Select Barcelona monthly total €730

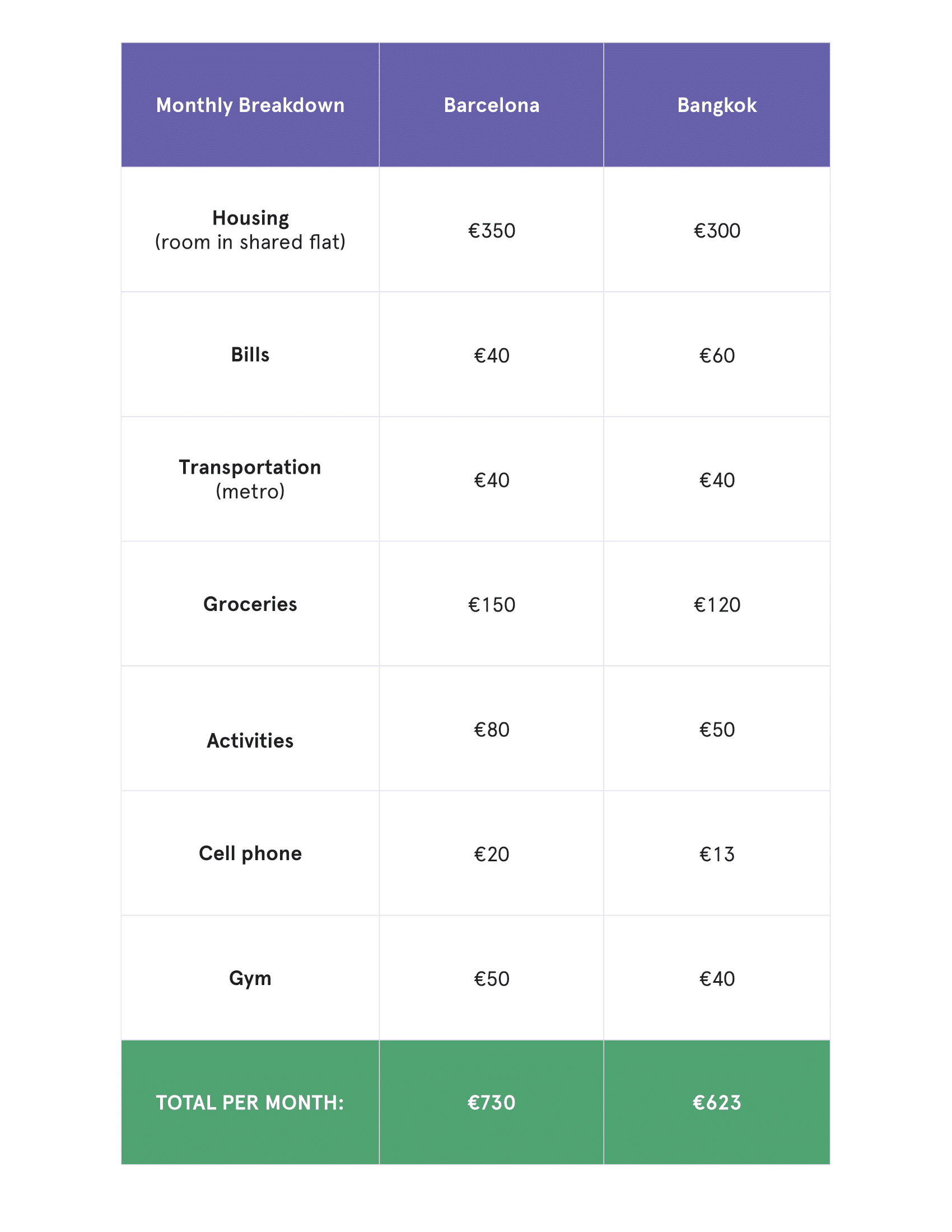(x=491, y=1102)
